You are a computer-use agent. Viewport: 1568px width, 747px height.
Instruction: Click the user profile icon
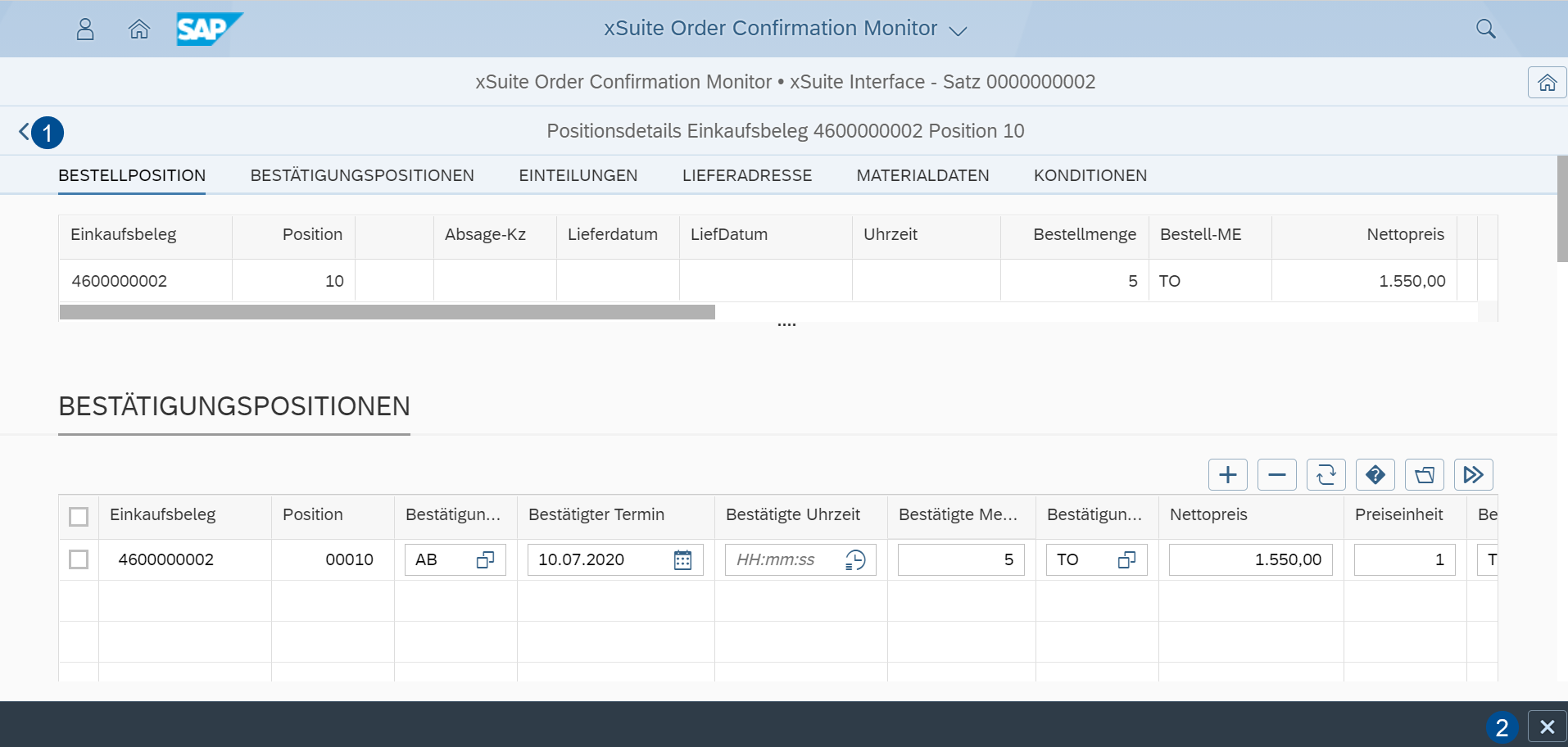click(x=84, y=29)
